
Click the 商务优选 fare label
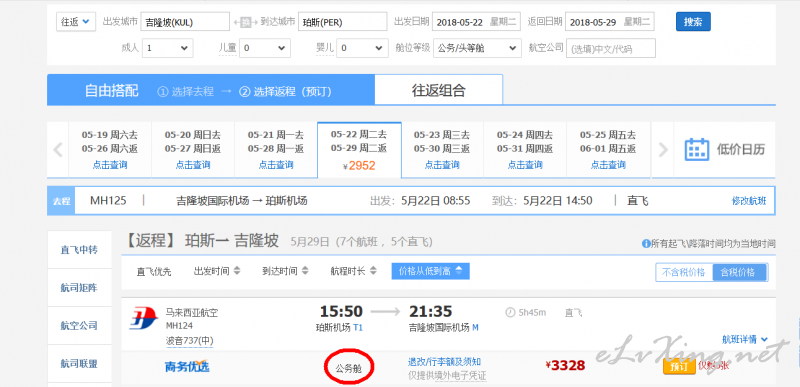click(187, 366)
